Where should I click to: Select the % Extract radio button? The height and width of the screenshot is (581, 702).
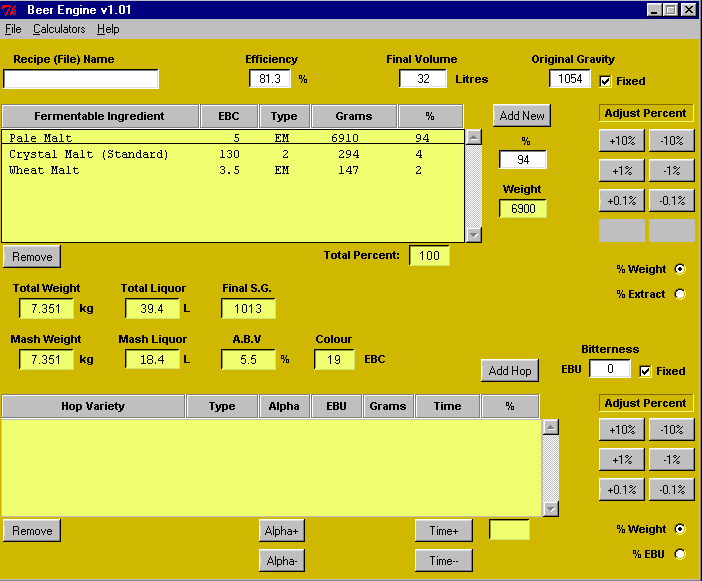tap(680, 294)
